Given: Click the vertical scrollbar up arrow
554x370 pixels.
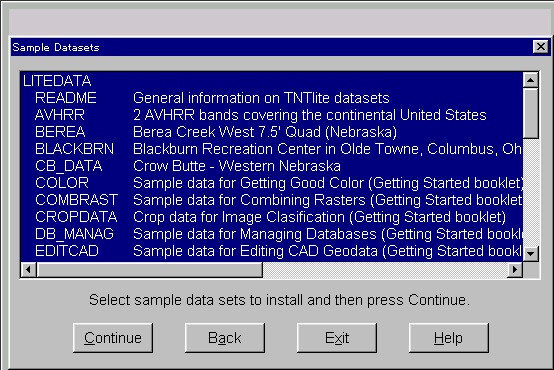Looking at the screenshot, I should 530,80.
